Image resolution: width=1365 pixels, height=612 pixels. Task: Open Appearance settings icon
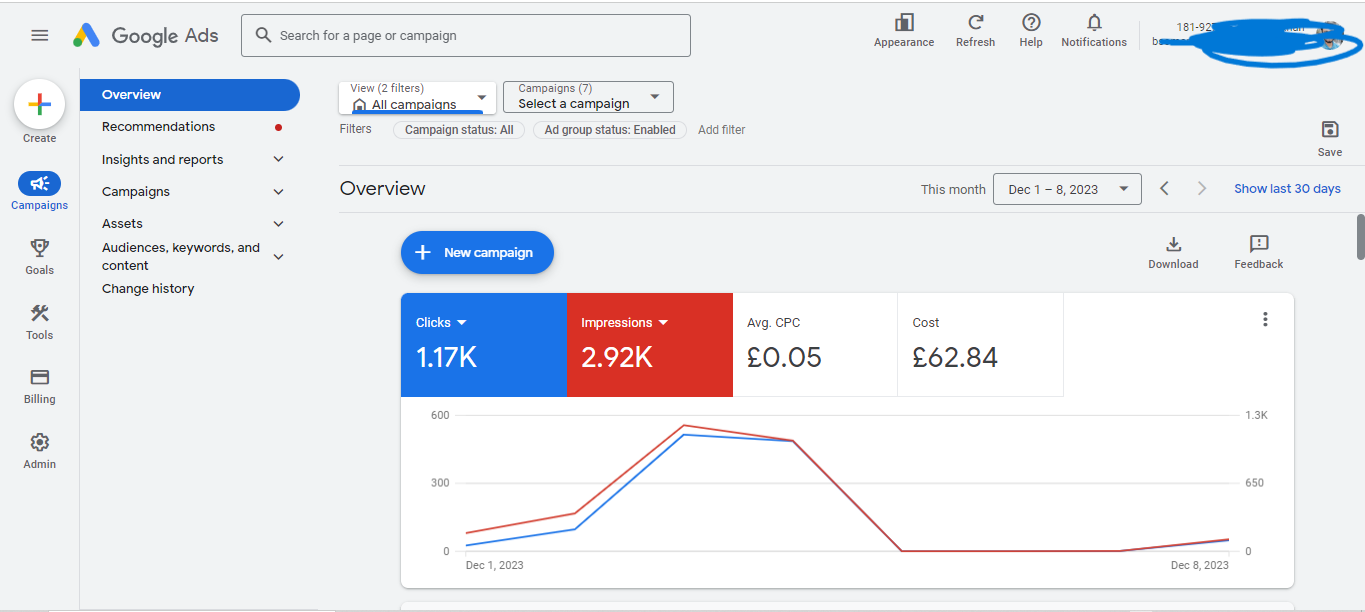pos(904,23)
